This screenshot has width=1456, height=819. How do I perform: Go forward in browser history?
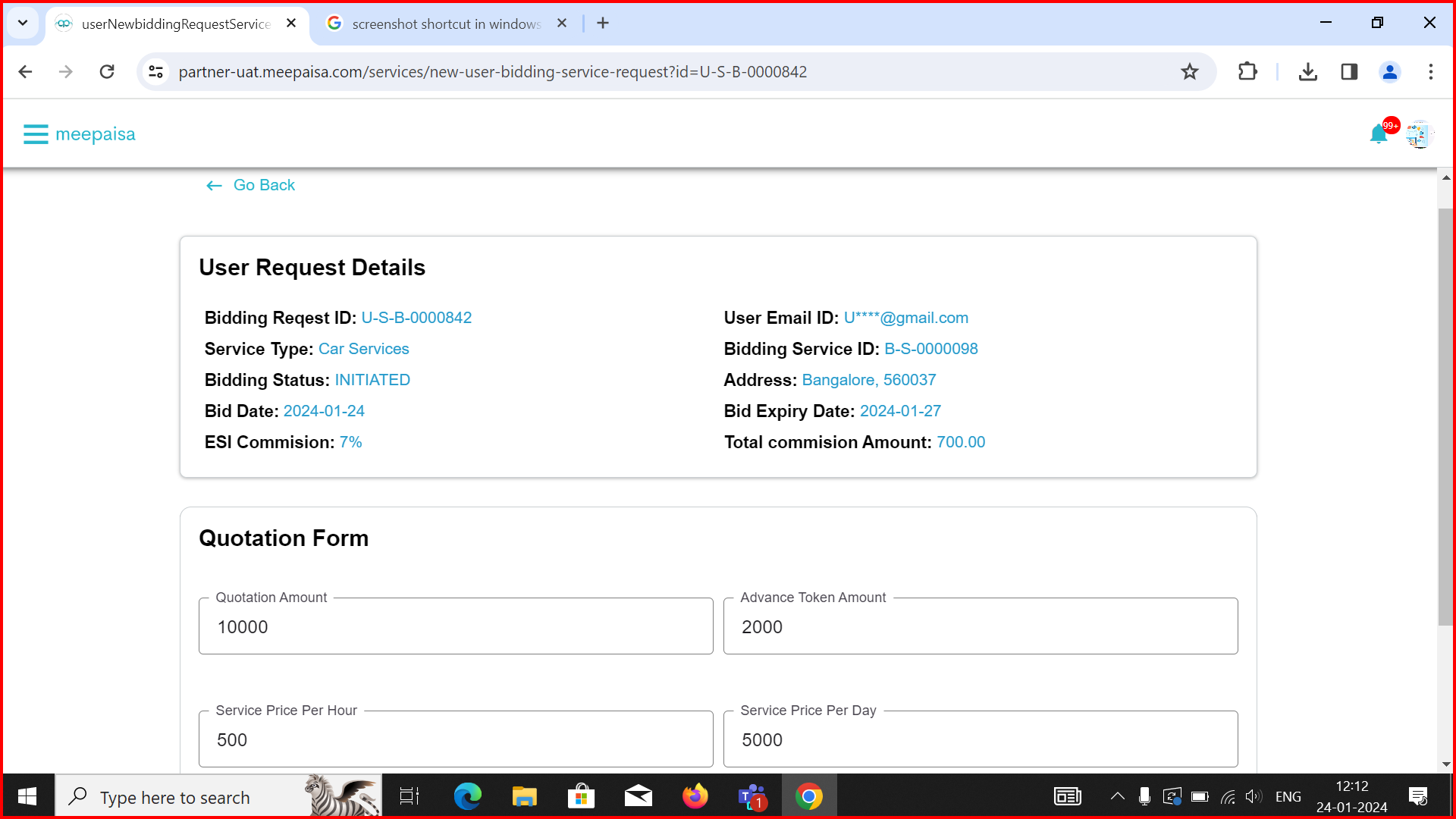pyautogui.click(x=66, y=71)
